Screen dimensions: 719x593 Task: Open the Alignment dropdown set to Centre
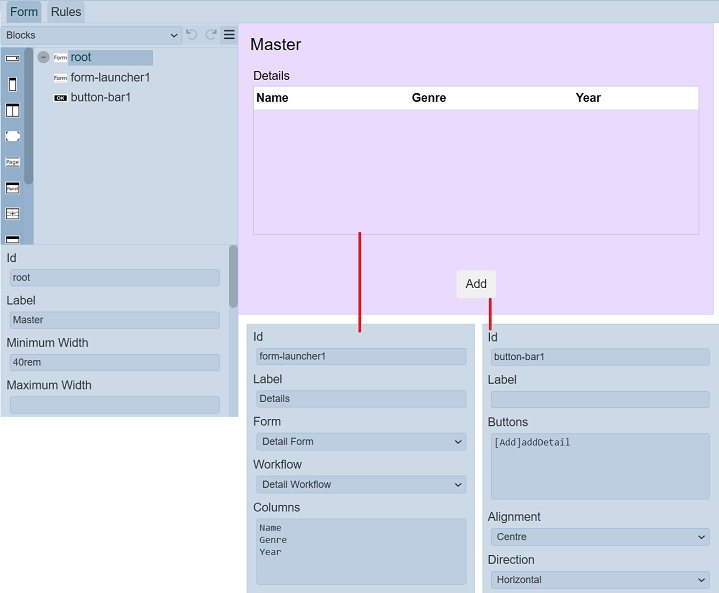click(600, 537)
